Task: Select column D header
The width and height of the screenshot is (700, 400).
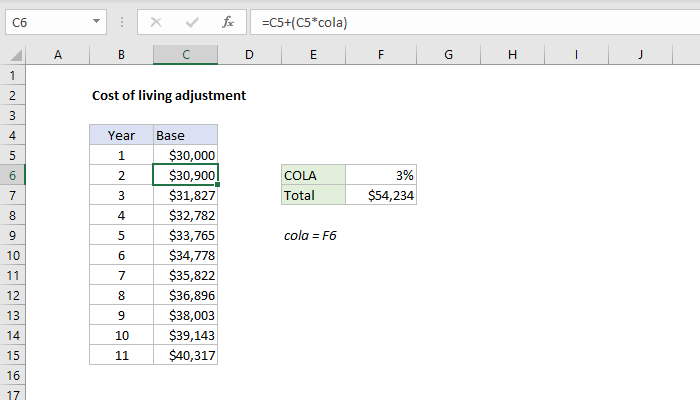Action: point(249,55)
